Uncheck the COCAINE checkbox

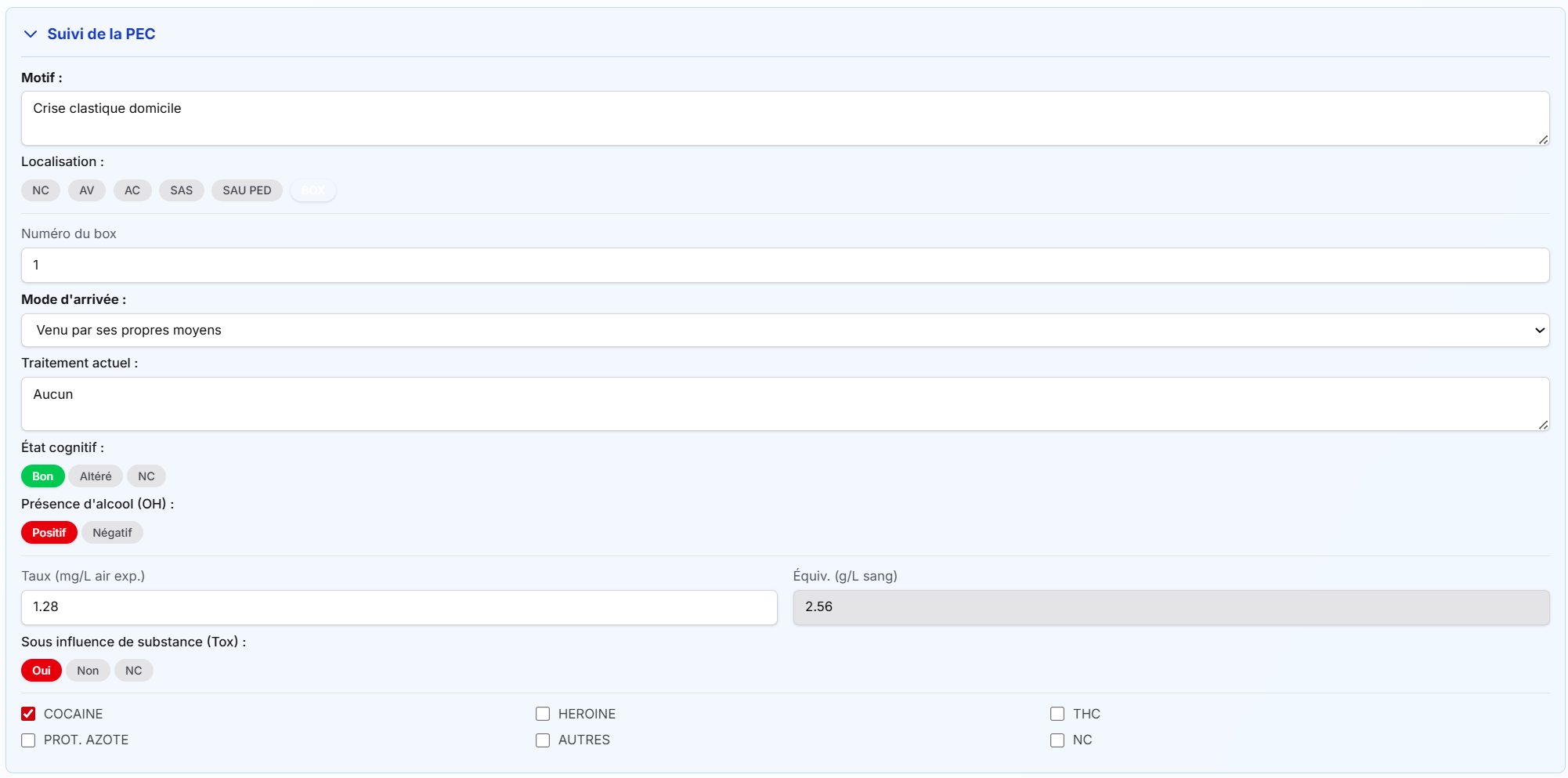(28, 714)
